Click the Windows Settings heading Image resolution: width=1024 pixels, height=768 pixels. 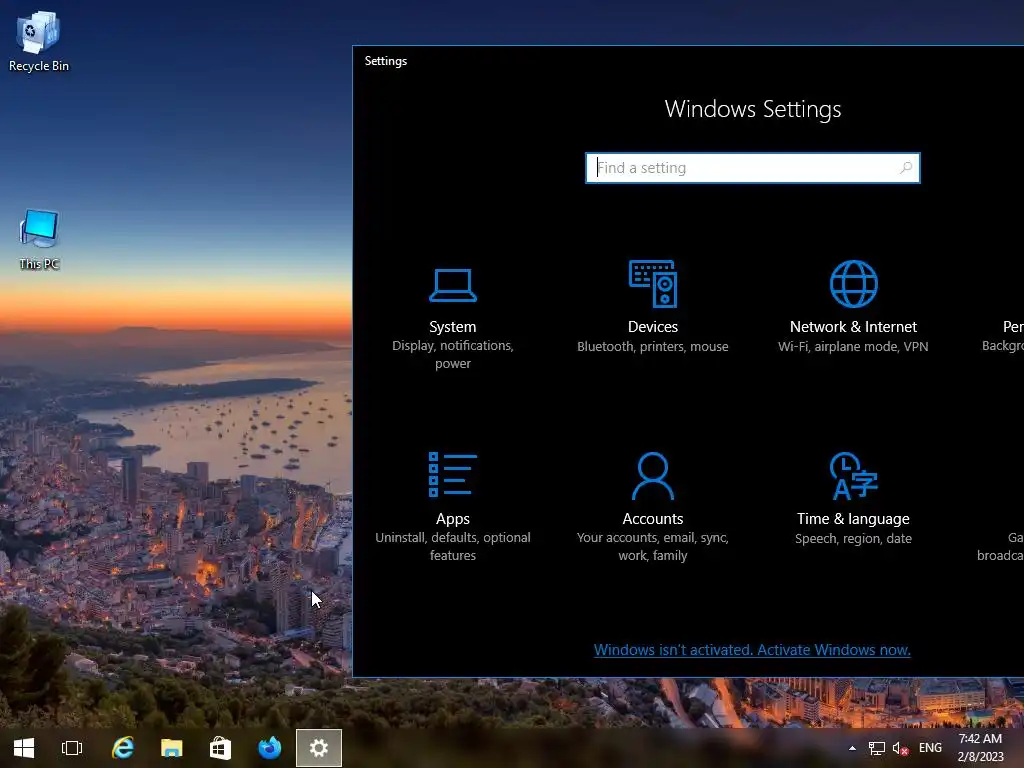[752, 109]
